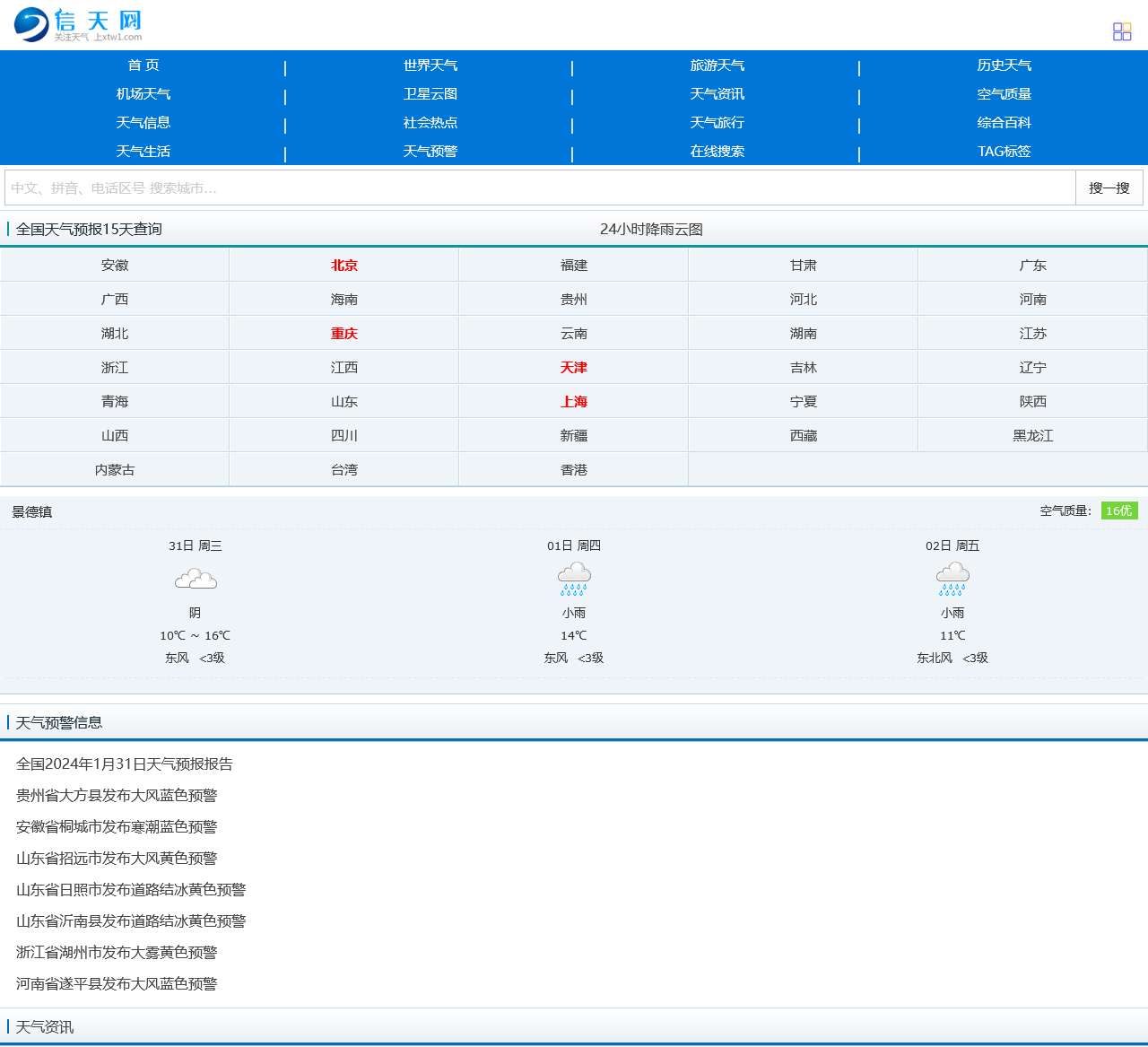Click the 景德镇 city name heading
The height and width of the screenshot is (1047, 1148).
pyautogui.click(x=32, y=512)
